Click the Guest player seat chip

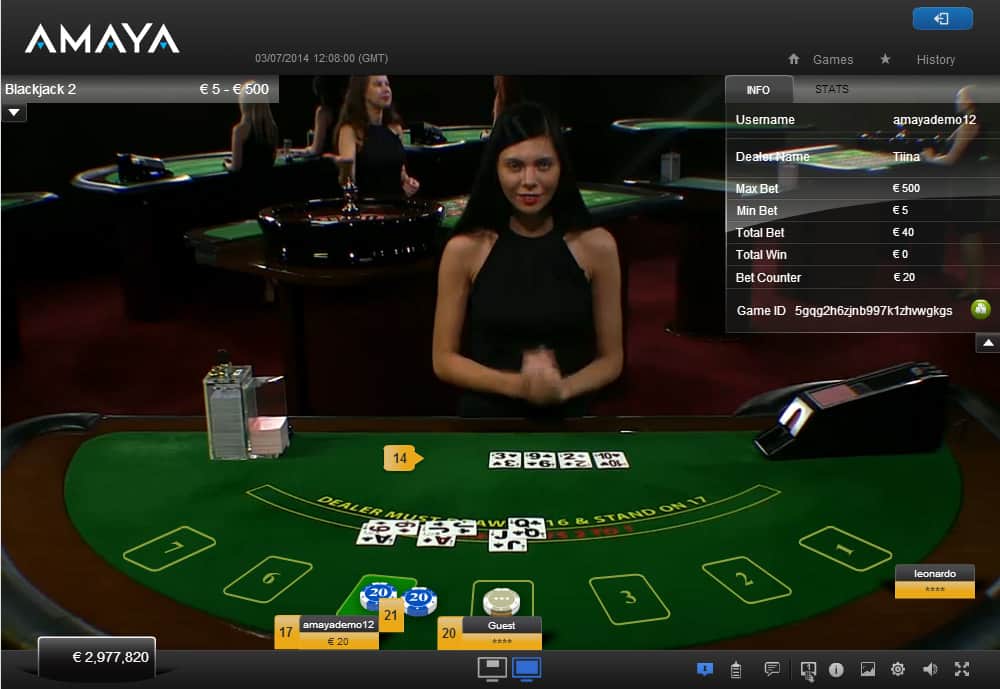click(x=501, y=600)
